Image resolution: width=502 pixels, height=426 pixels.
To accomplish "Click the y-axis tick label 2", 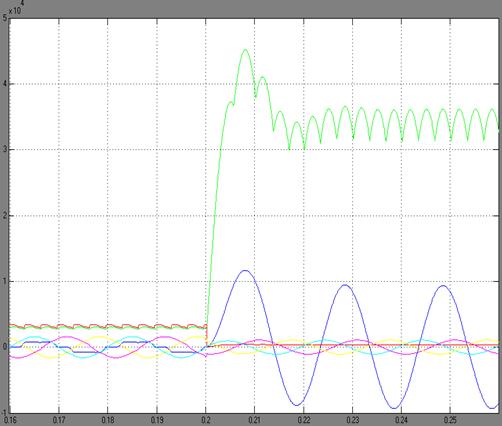I will pyautogui.click(x=5, y=215).
